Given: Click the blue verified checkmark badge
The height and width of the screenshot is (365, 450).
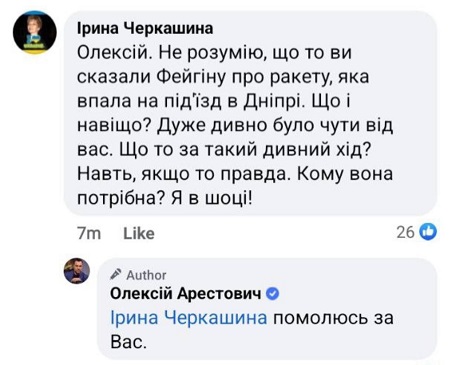Looking at the screenshot, I should click(273, 294).
